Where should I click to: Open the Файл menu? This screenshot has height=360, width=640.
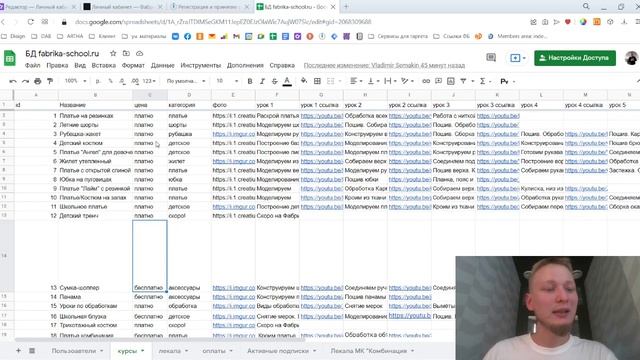(x=32, y=65)
